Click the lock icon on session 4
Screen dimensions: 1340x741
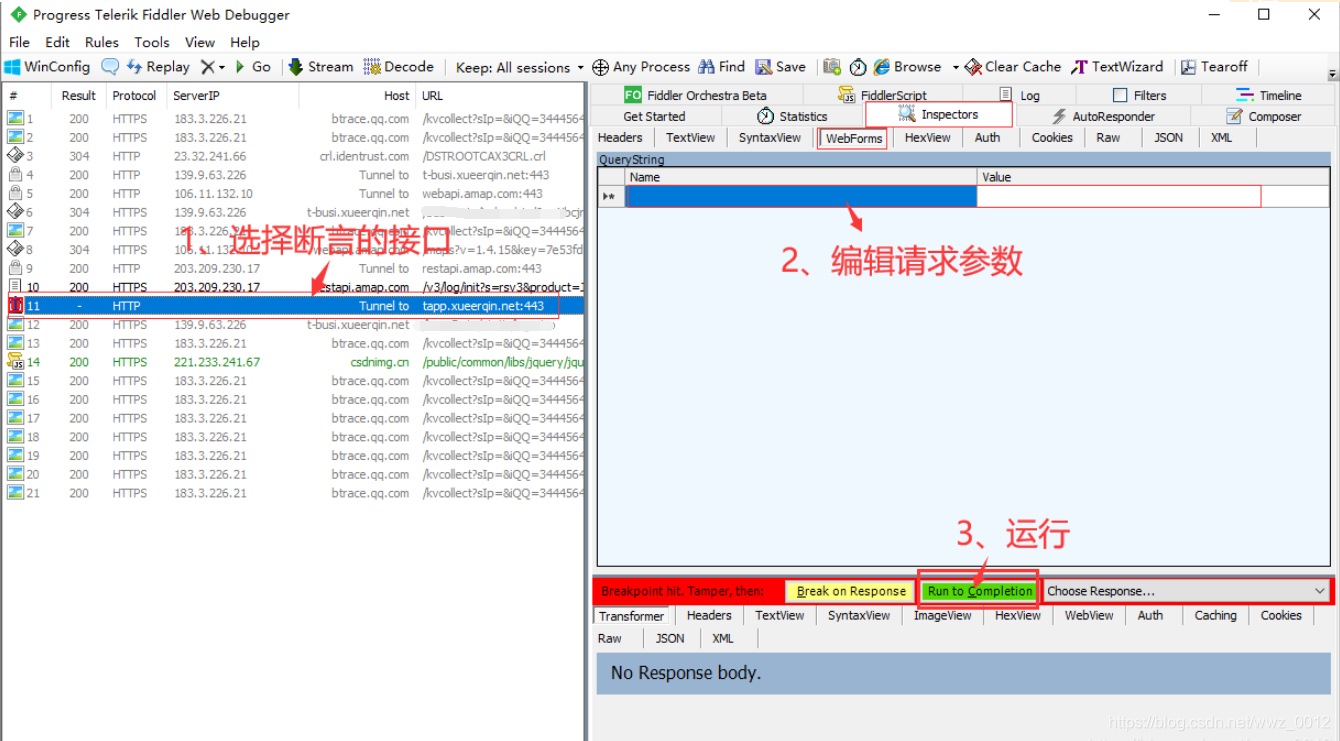pyautogui.click(x=15, y=175)
